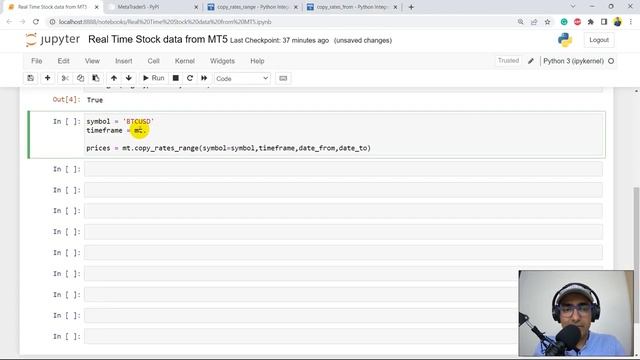Screen dimensions: 640x360
Task: Close the MetaTrader5 PyPI browser tab
Action: (196, 7)
